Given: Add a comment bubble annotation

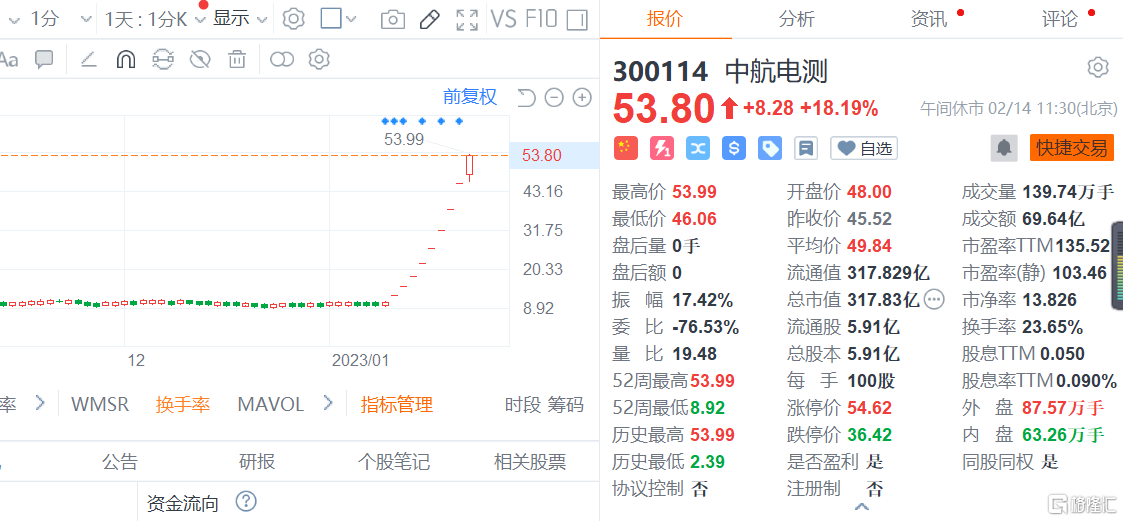Looking at the screenshot, I should 44,59.
